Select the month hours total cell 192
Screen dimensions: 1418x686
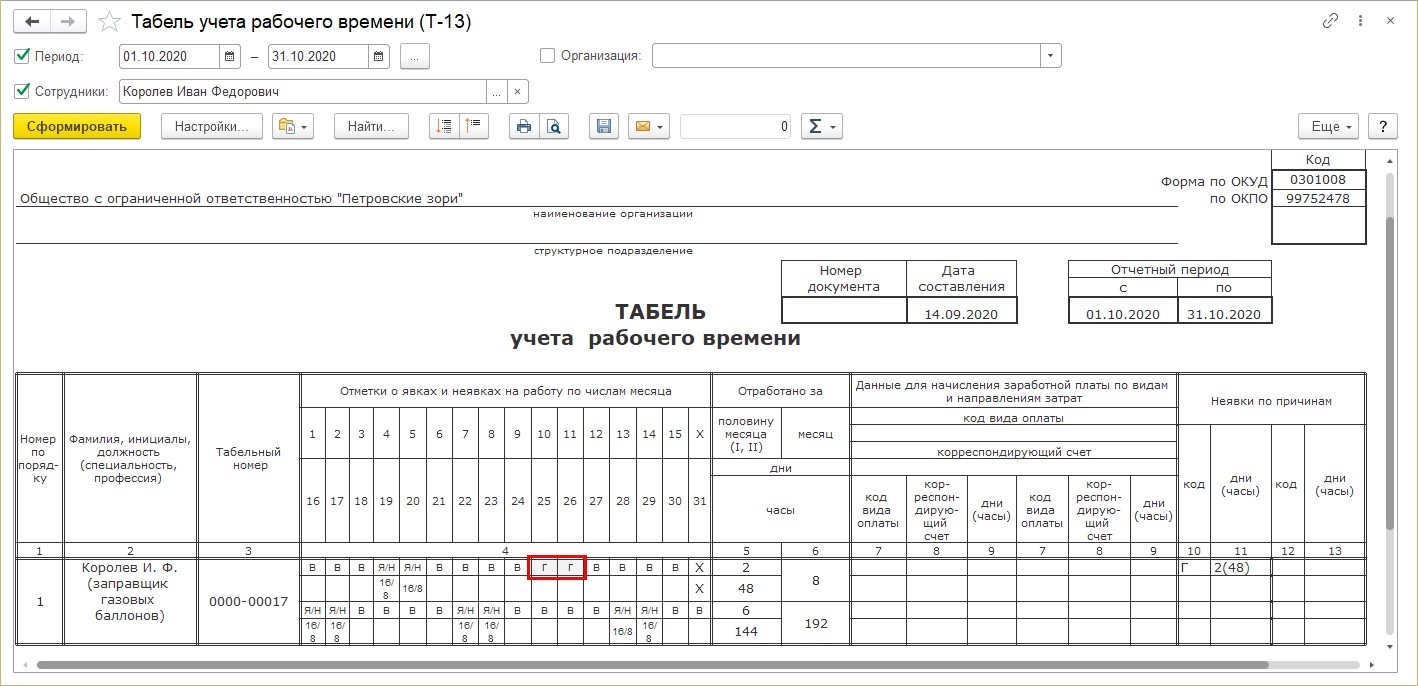(x=816, y=623)
